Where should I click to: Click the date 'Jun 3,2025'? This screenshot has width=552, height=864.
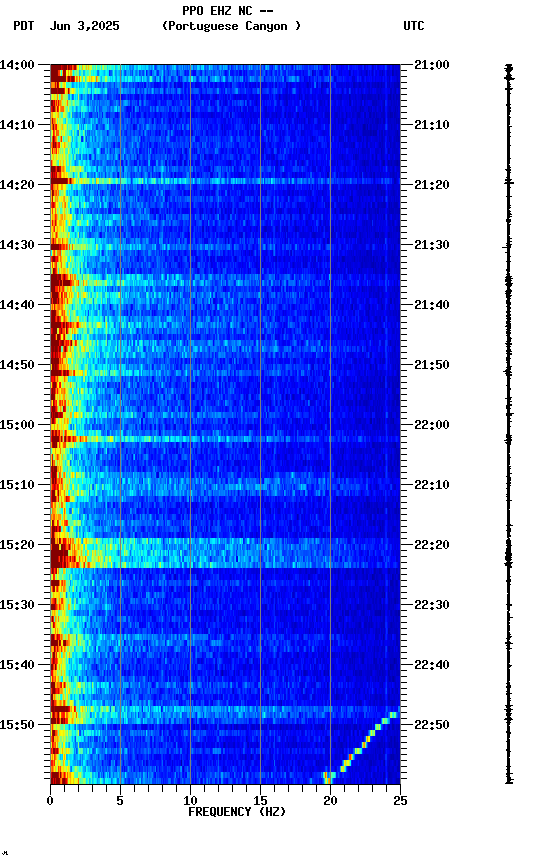click(x=84, y=26)
